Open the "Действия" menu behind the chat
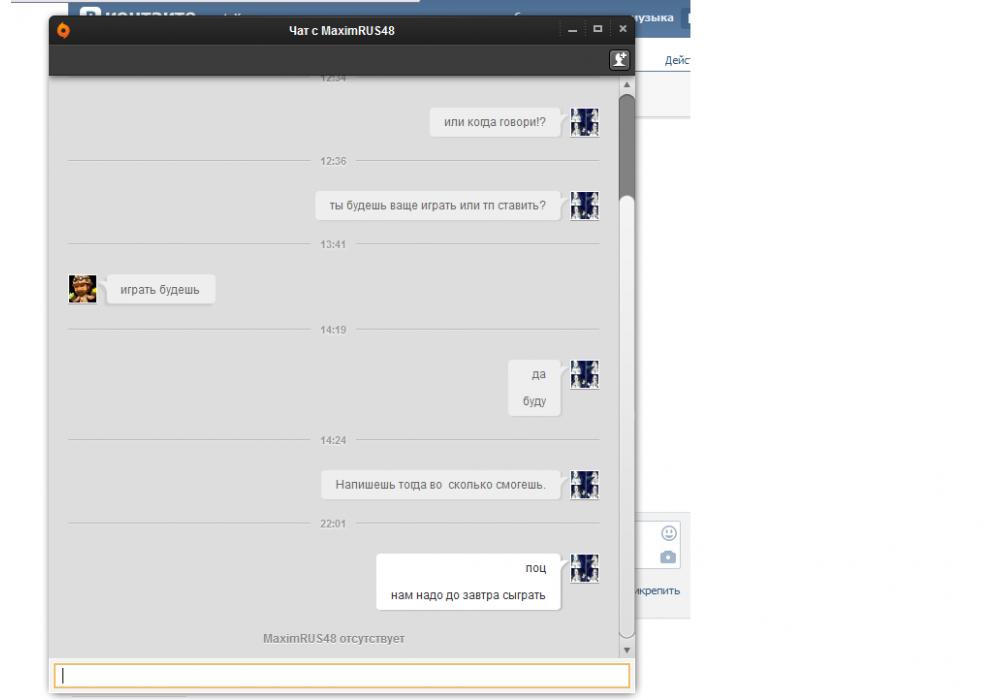The height and width of the screenshot is (700, 1000). click(678, 61)
